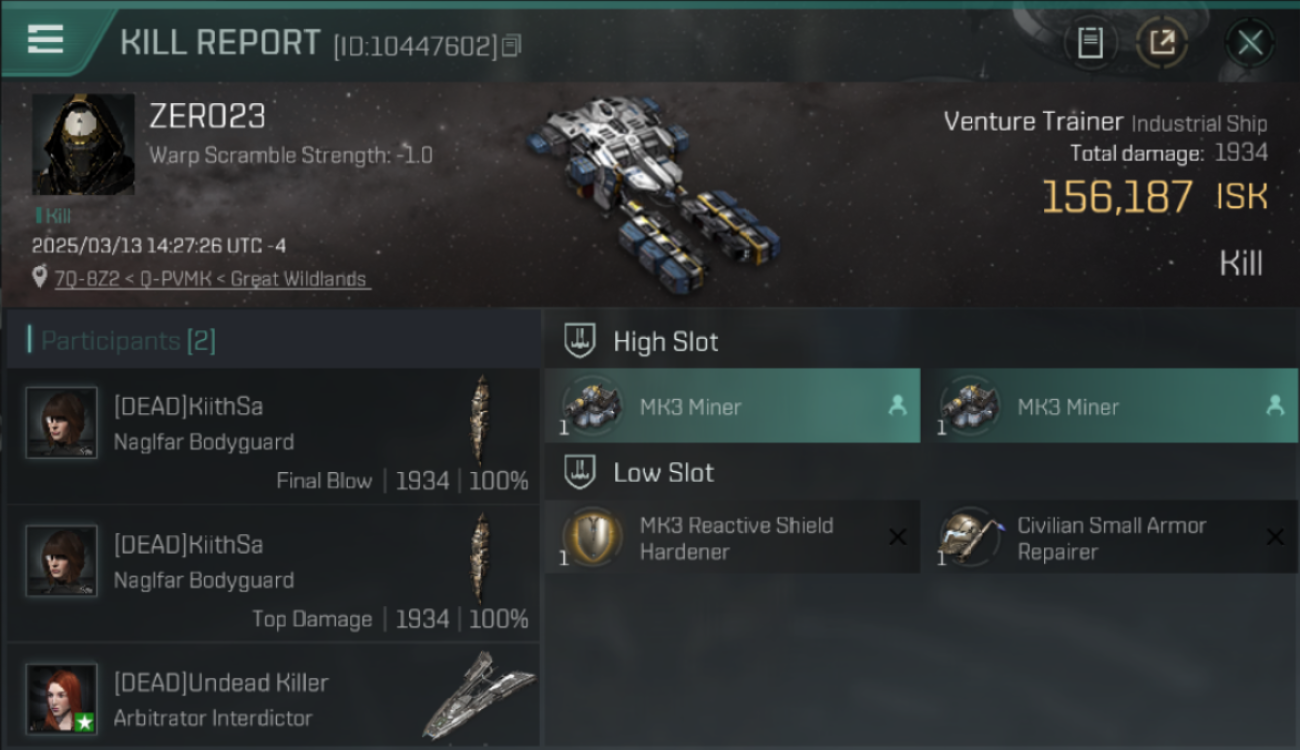Image resolution: width=1300 pixels, height=750 pixels.
Task: Close the kill report window
Action: click(x=1250, y=43)
